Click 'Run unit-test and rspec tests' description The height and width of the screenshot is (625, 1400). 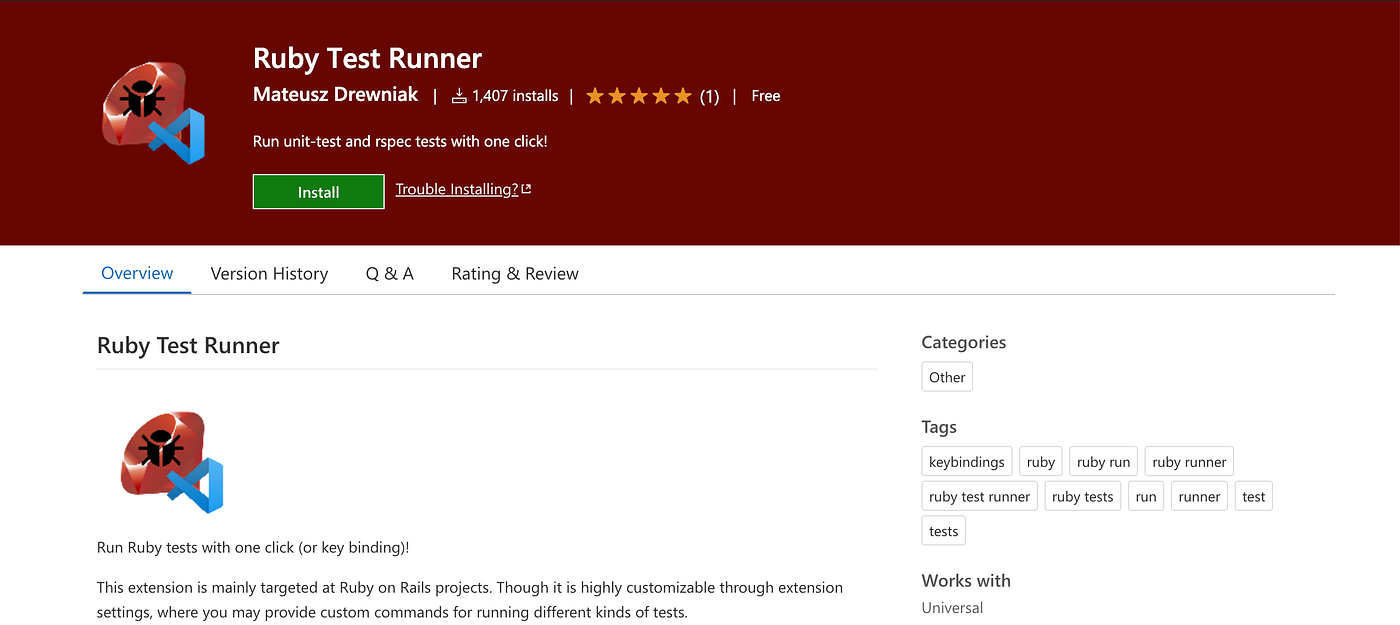pos(400,141)
